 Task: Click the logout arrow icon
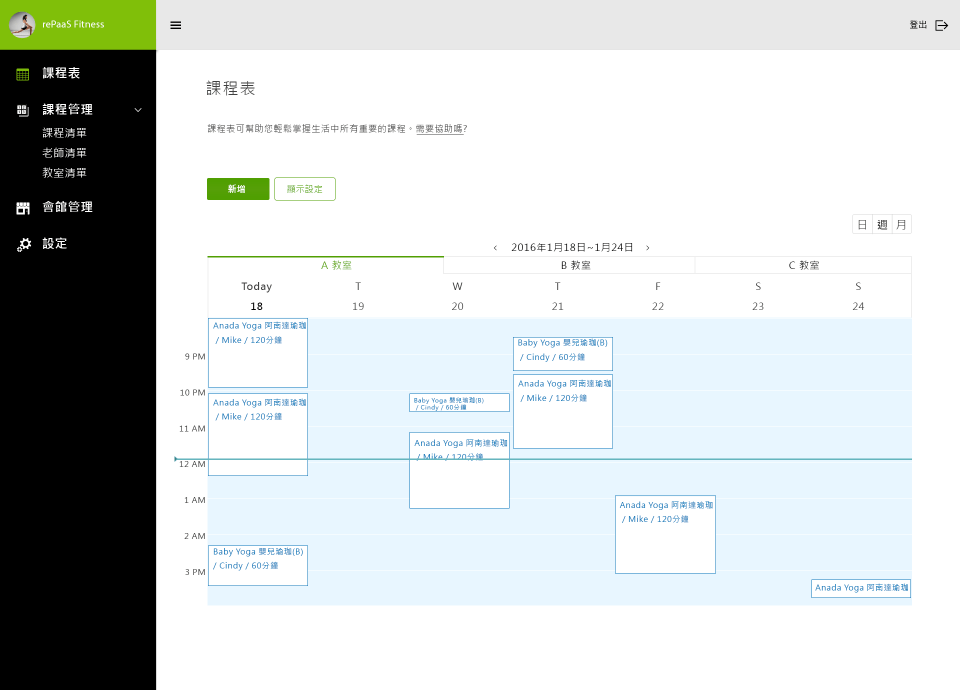941,25
